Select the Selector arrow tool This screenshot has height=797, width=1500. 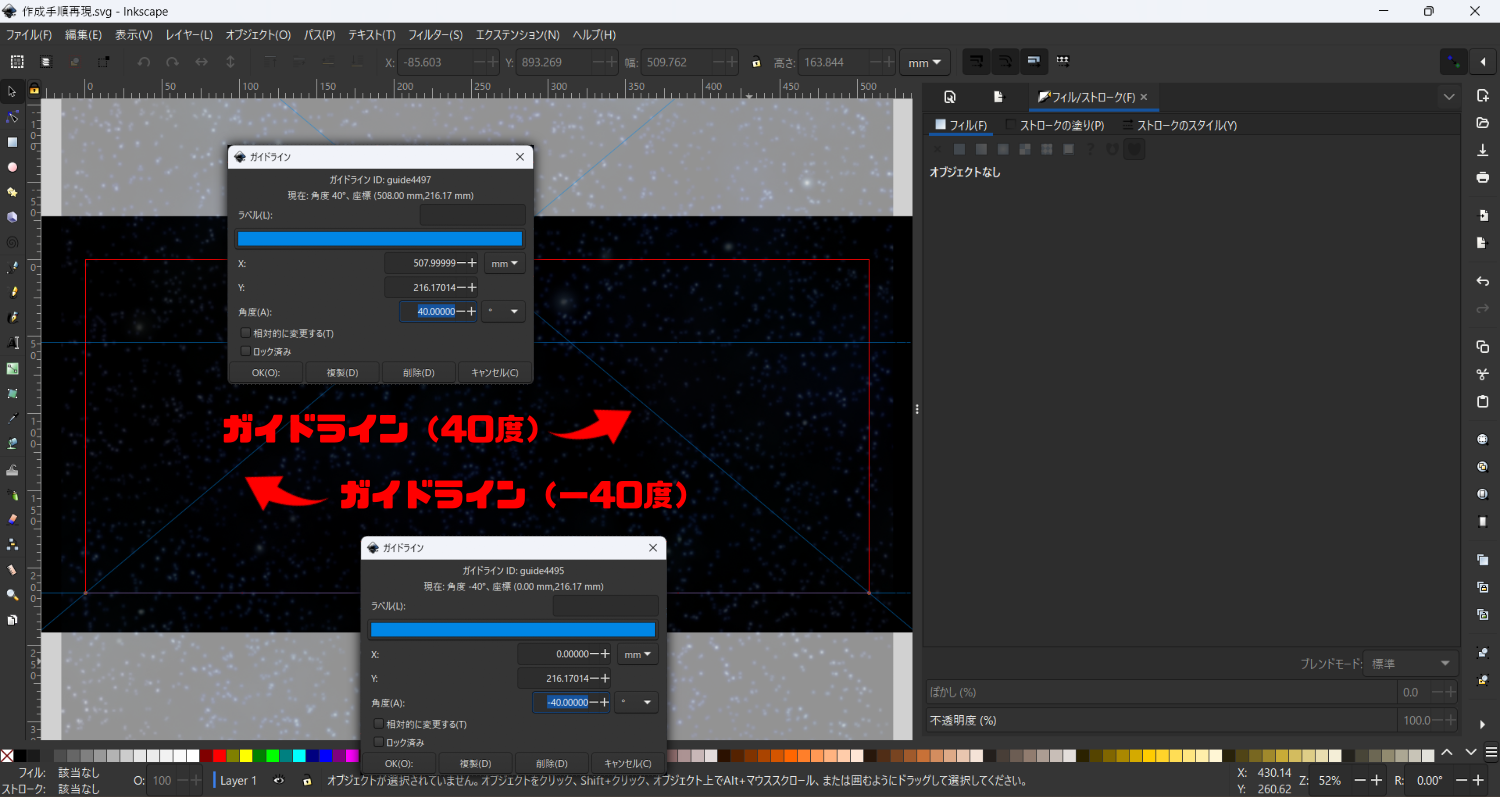(x=12, y=92)
